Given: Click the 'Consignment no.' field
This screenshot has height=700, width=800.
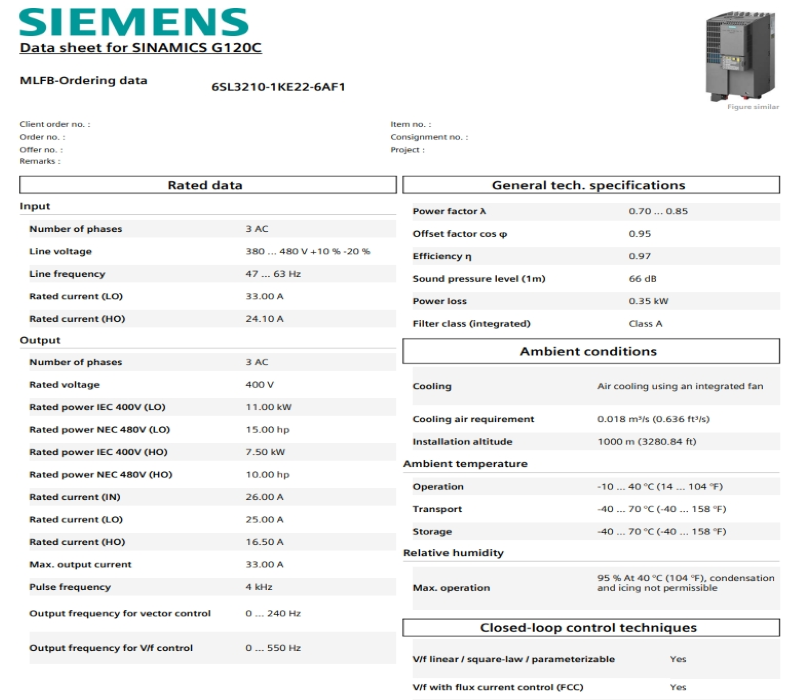Looking at the screenshot, I should tap(429, 137).
